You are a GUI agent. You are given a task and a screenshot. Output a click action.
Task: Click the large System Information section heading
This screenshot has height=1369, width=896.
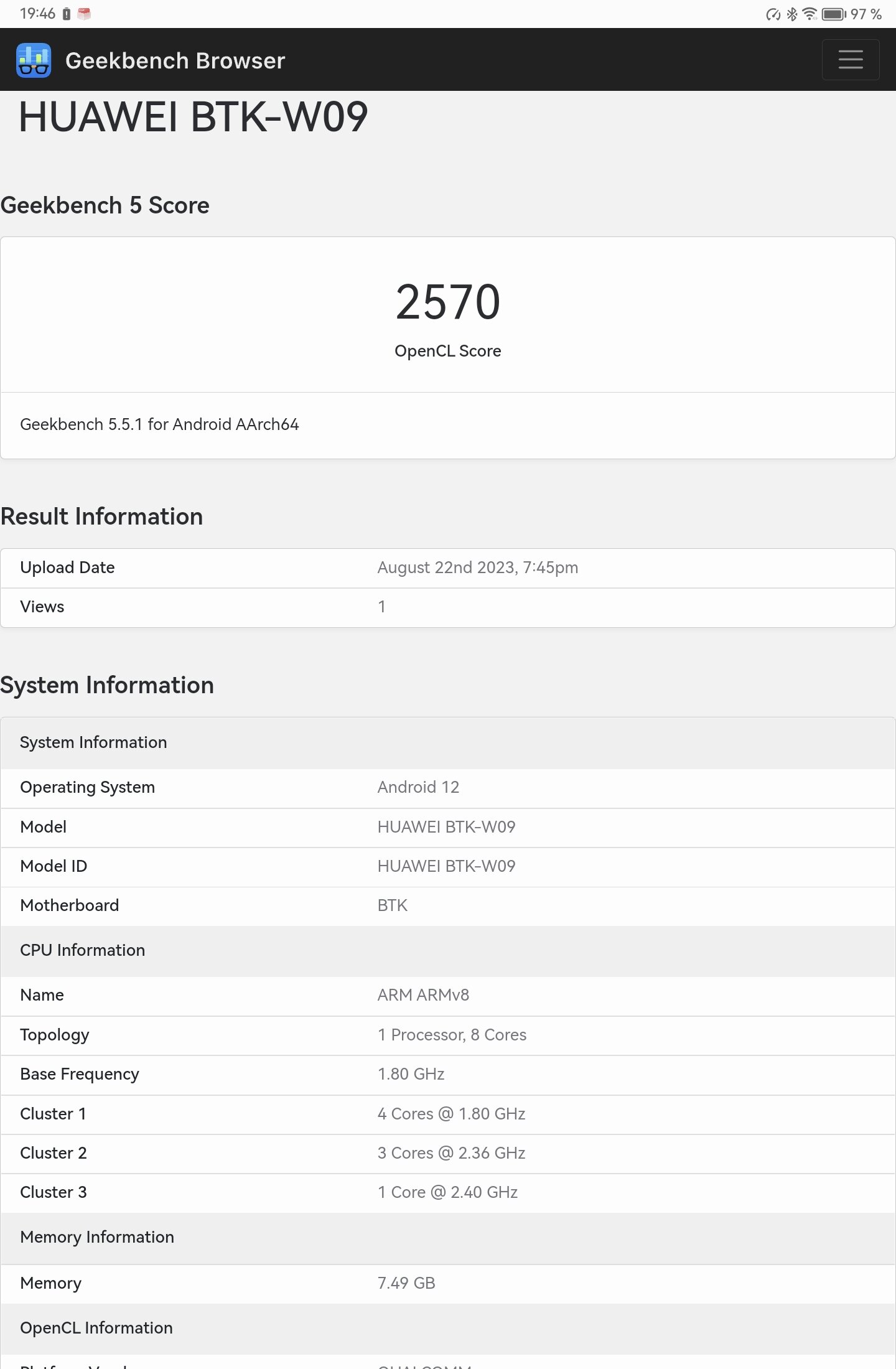coord(107,685)
